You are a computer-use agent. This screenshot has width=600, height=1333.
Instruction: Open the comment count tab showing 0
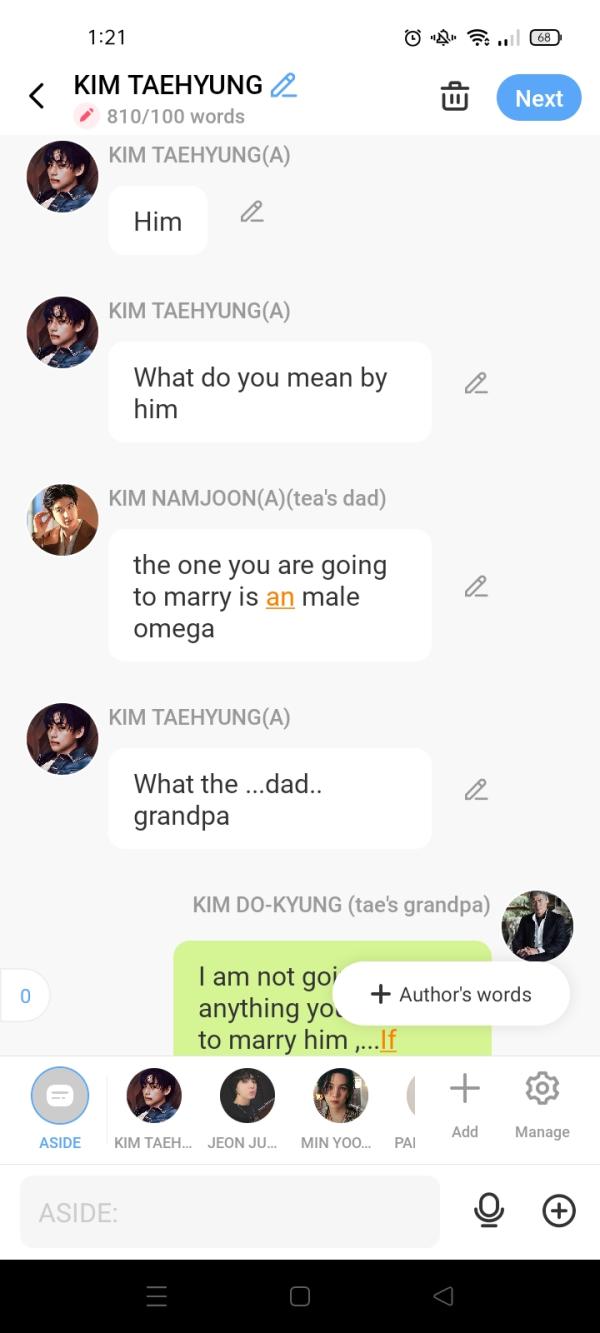(x=25, y=996)
